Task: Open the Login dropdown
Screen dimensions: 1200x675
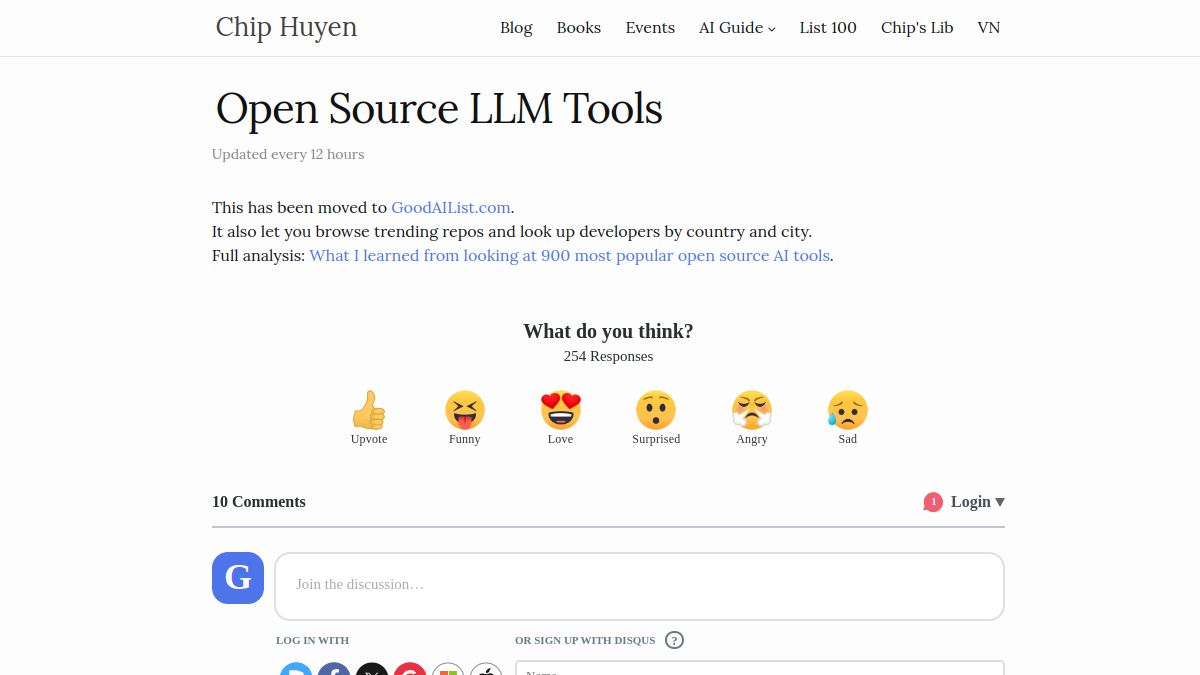Action: [x=977, y=502]
